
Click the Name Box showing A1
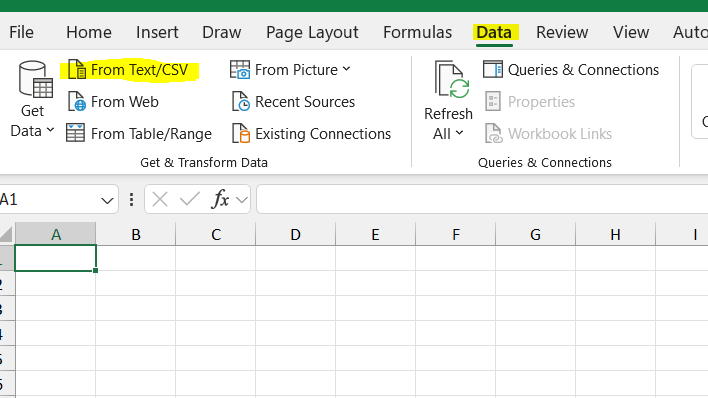(50, 199)
